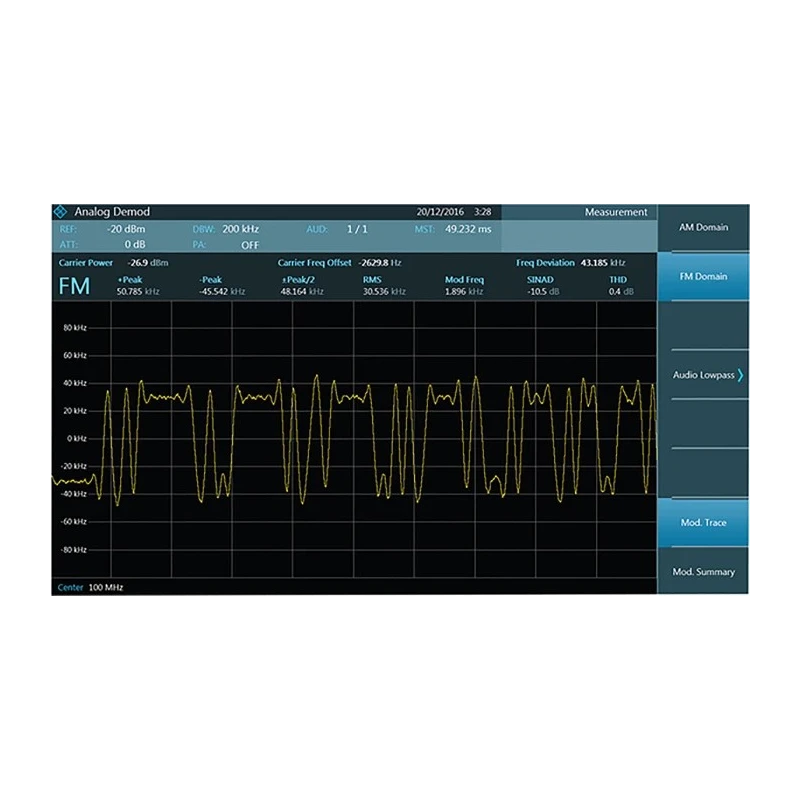Click the Analog Demod title
The width and height of the screenshot is (800, 800).
[112, 212]
